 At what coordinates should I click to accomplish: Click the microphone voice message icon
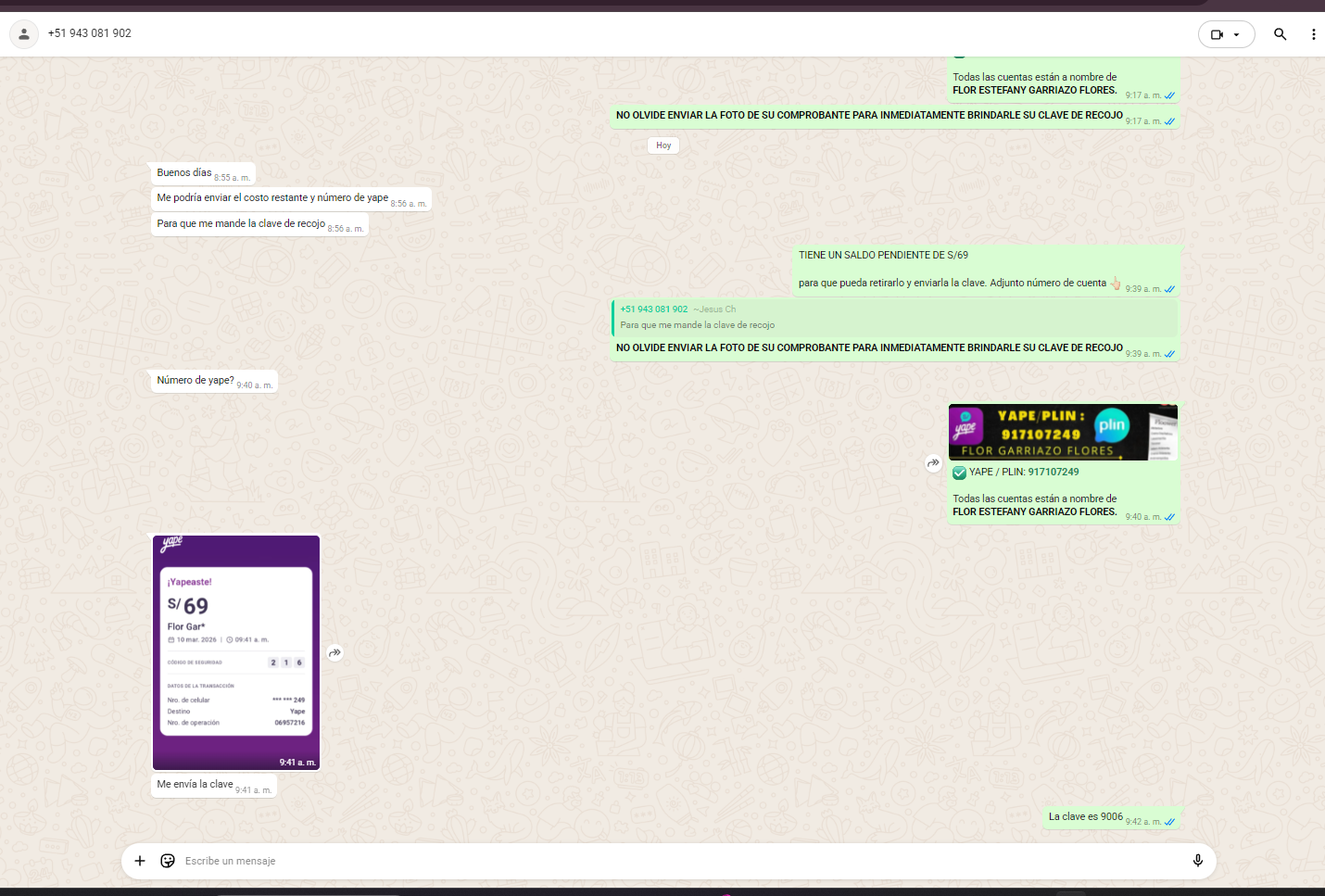(1197, 861)
